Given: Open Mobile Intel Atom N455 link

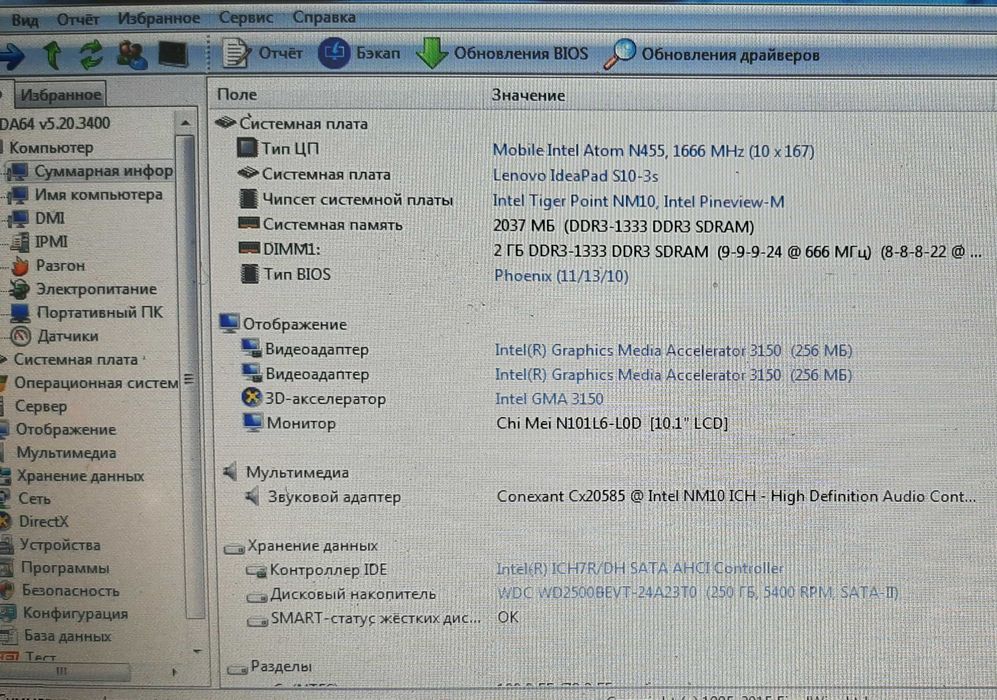Looking at the screenshot, I should coord(653,151).
